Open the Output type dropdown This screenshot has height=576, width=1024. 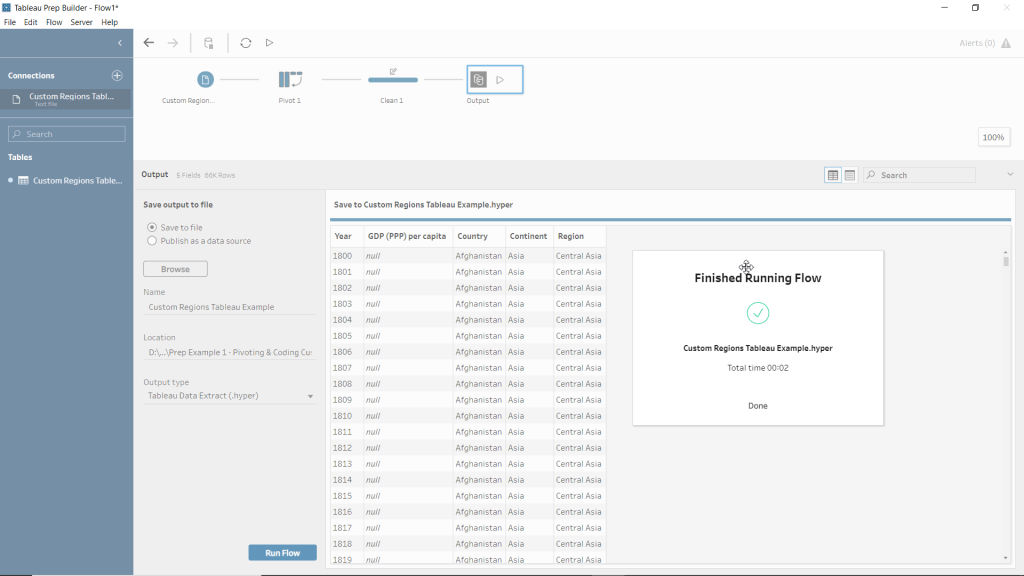(229, 396)
